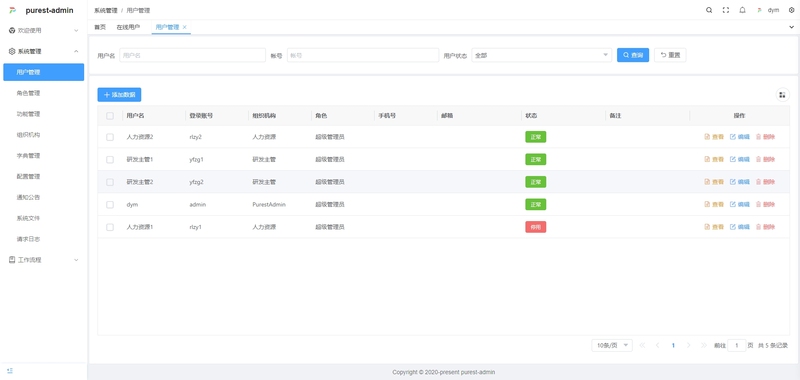Screen dimensions: 800x380
Task: Open the search icon in the top bar
Action: coord(709,10)
